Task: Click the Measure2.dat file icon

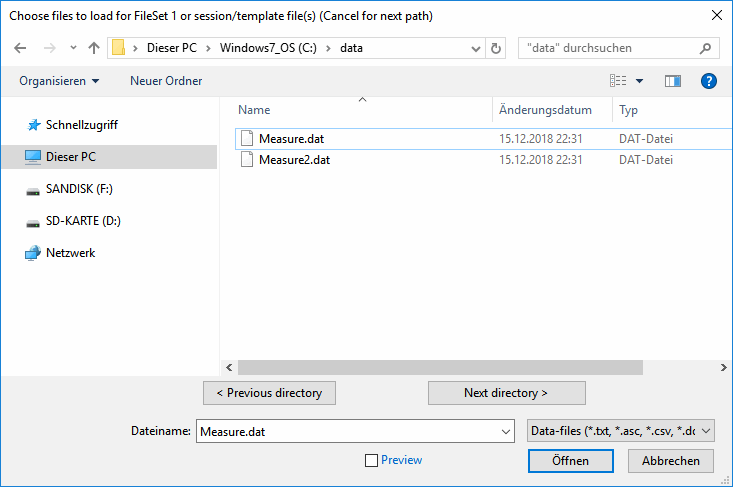Action: (x=248, y=160)
